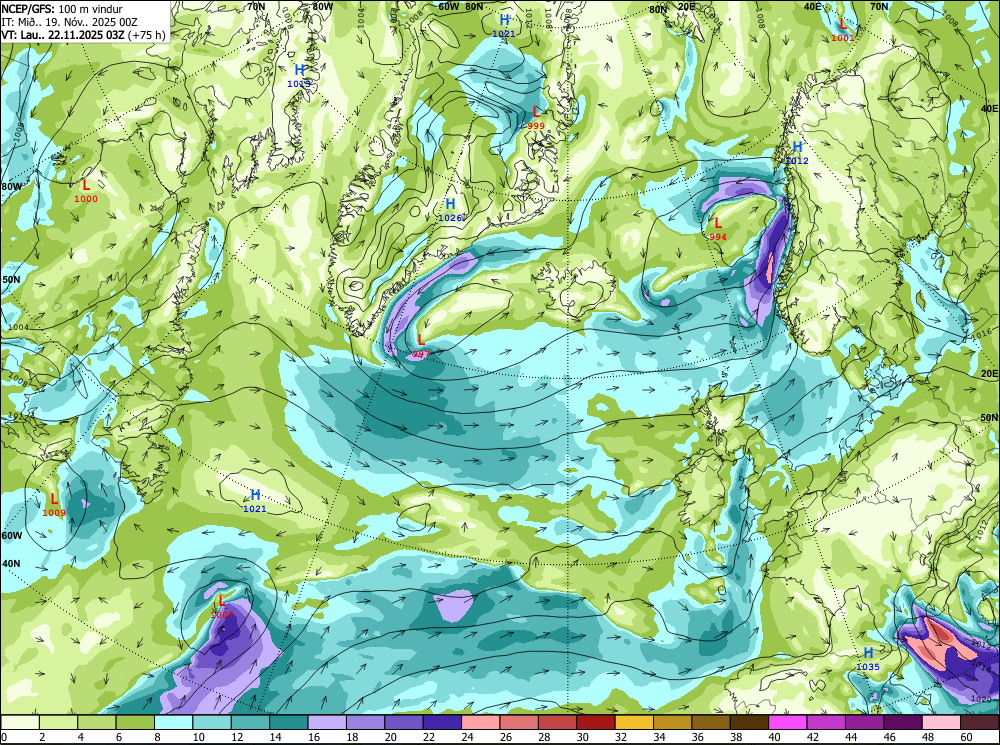1000x745 pixels.
Task: Click the 'IT: Mið.. 19. Nóv.. 2025 00Z' line
Action: [70, 22]
